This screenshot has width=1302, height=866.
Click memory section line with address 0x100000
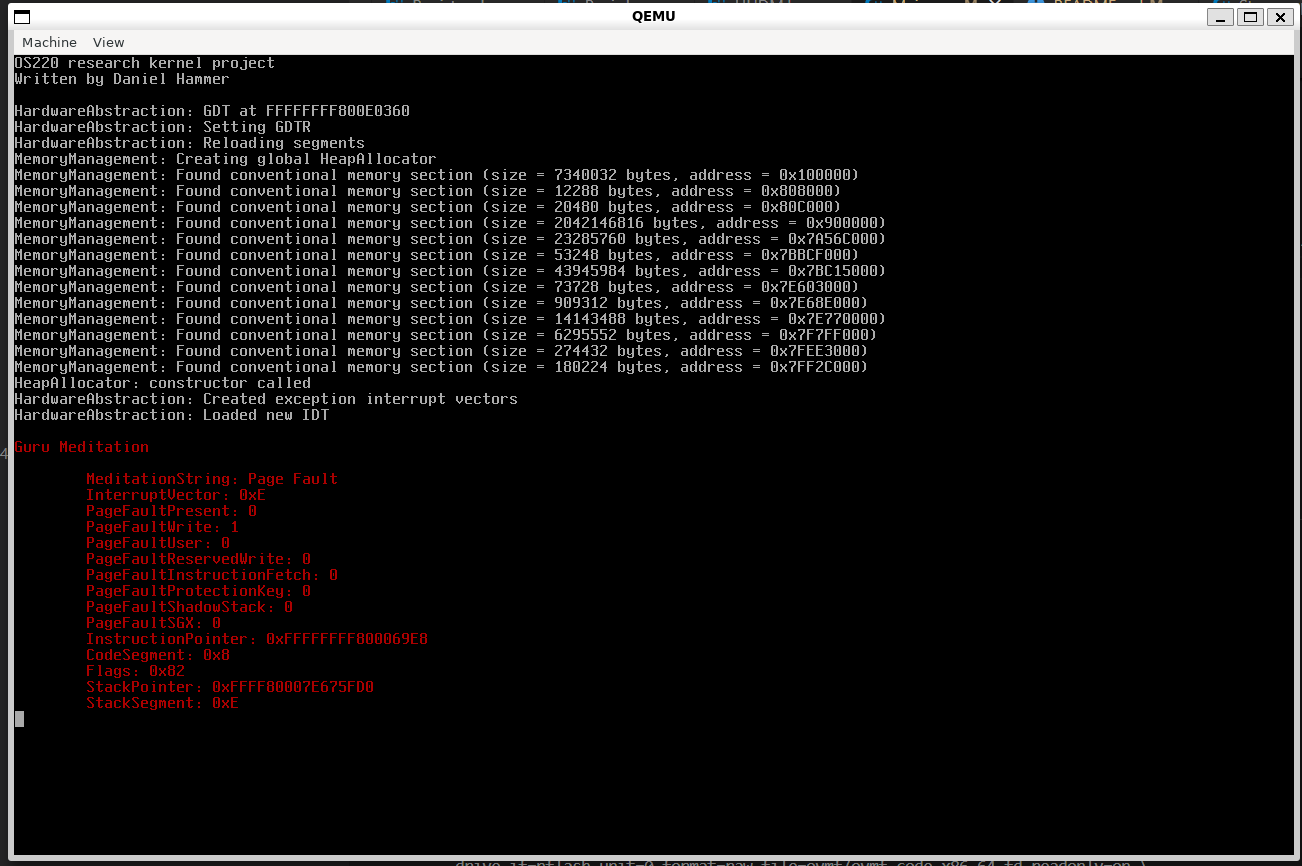[436, 175]
